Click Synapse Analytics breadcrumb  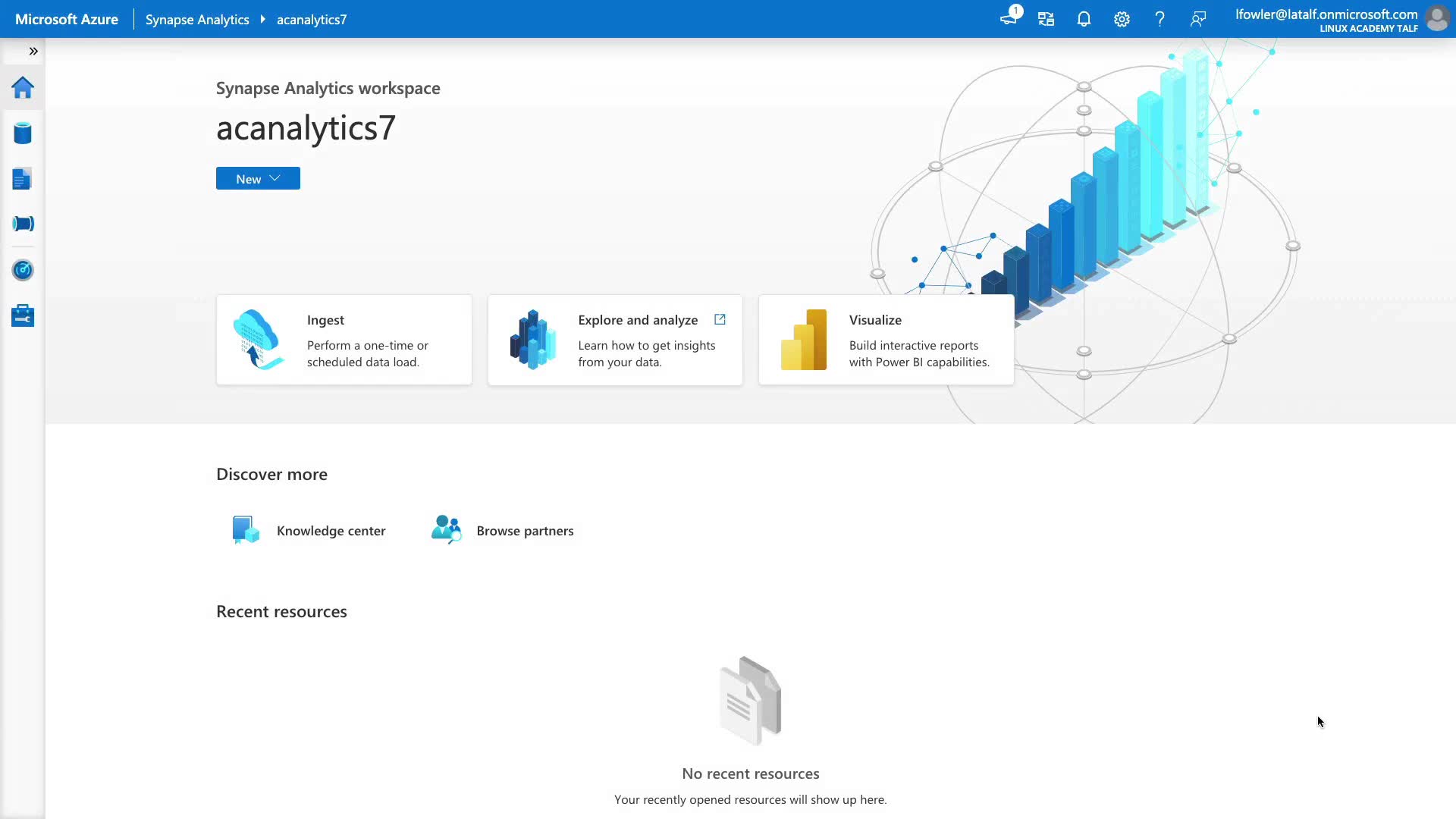[x=197, y=20]
